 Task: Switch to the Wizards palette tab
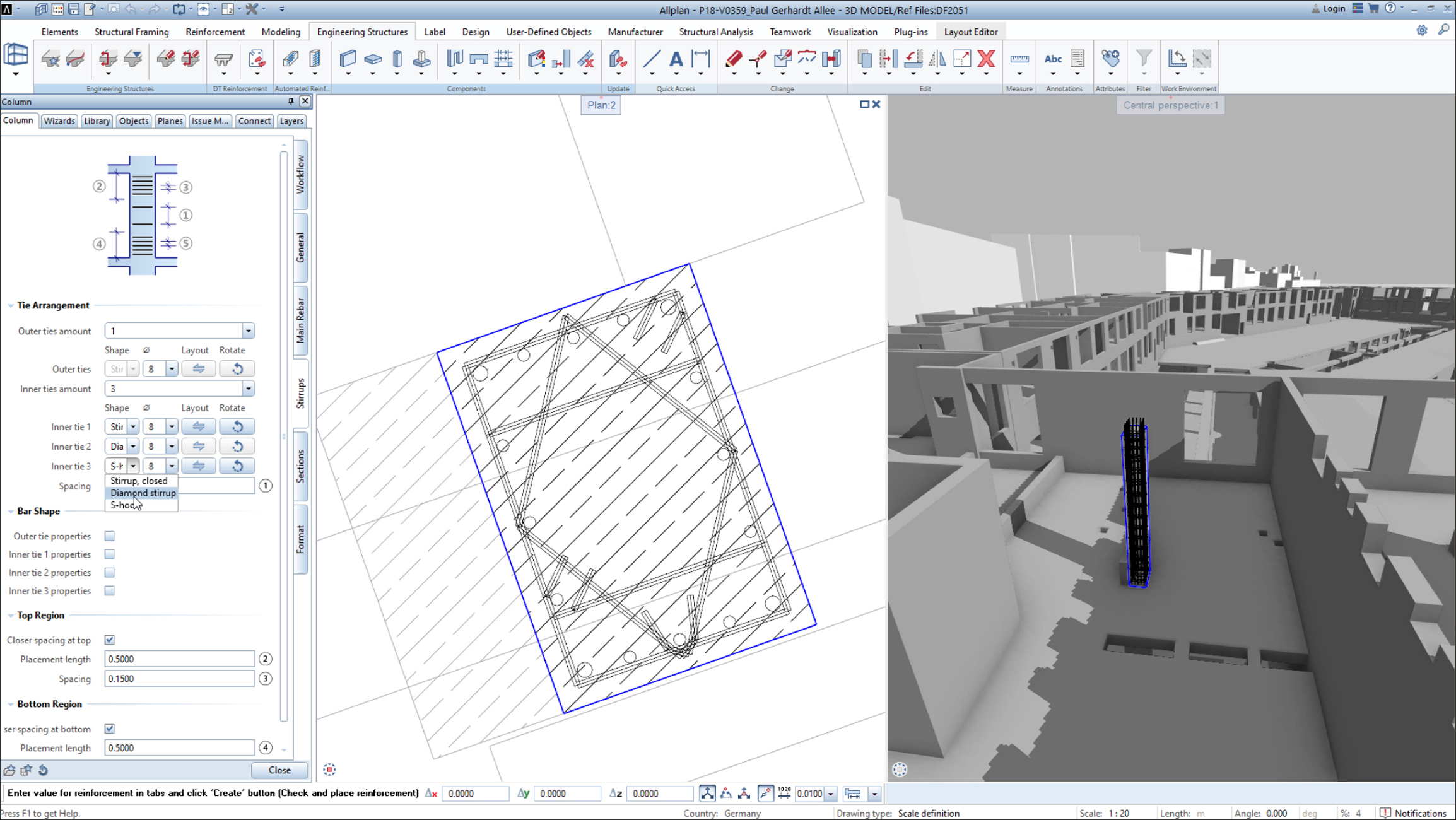coord(59,121)
